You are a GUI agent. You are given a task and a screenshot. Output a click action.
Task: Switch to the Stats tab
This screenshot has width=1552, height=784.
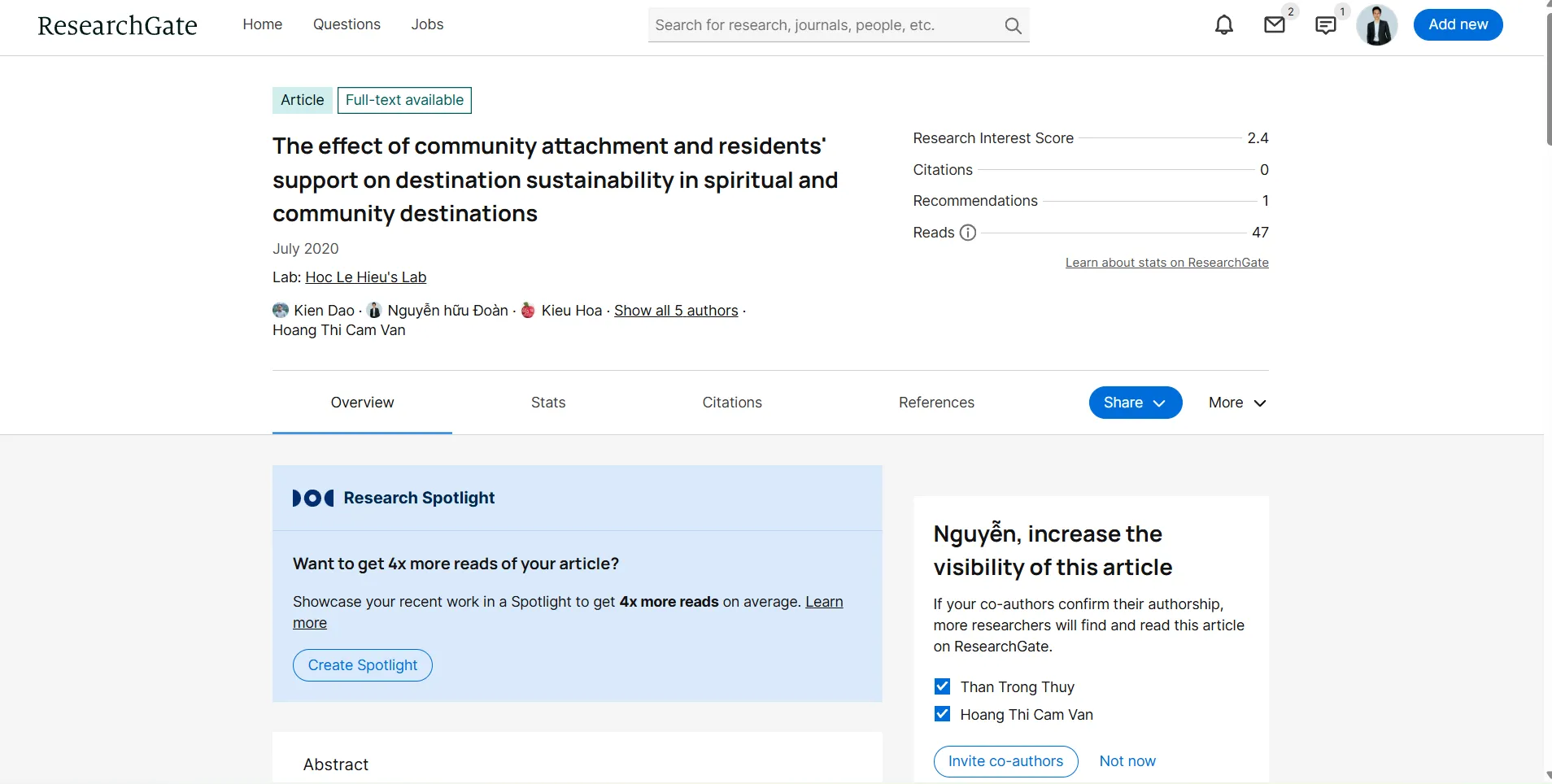548,403
